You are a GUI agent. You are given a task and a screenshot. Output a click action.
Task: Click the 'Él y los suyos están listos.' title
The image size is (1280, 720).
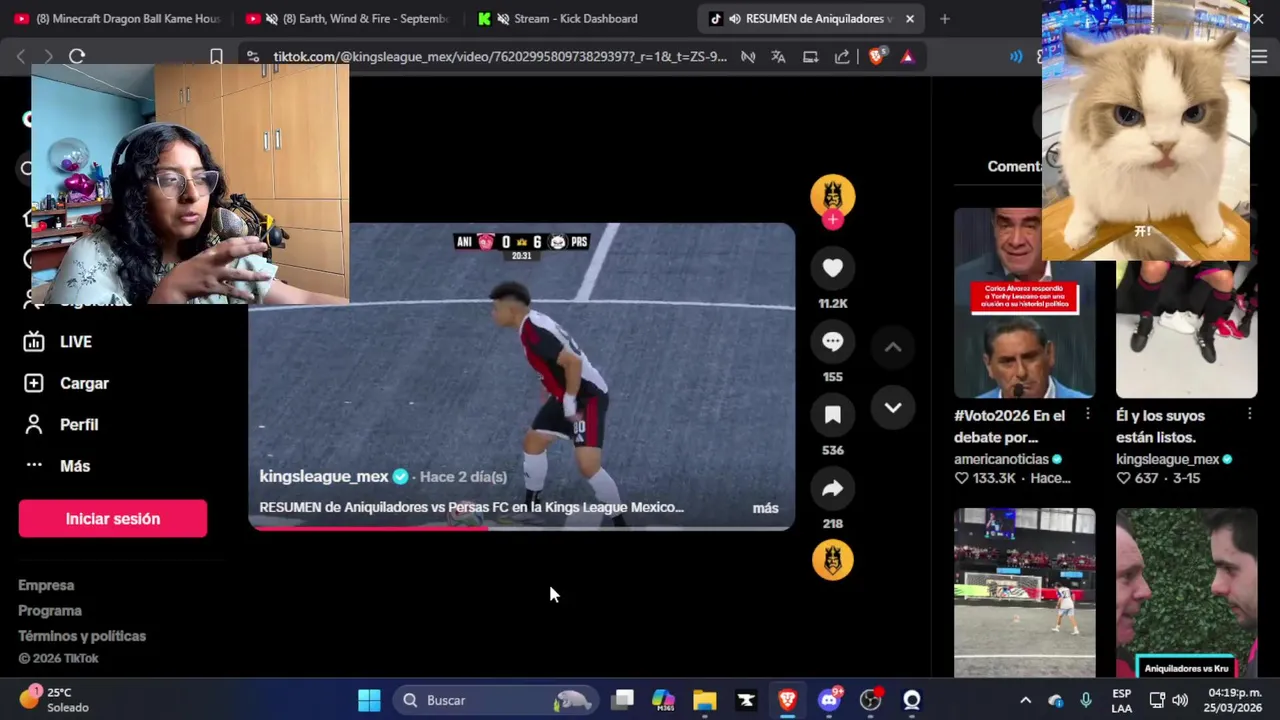[x=1160, y=426]
